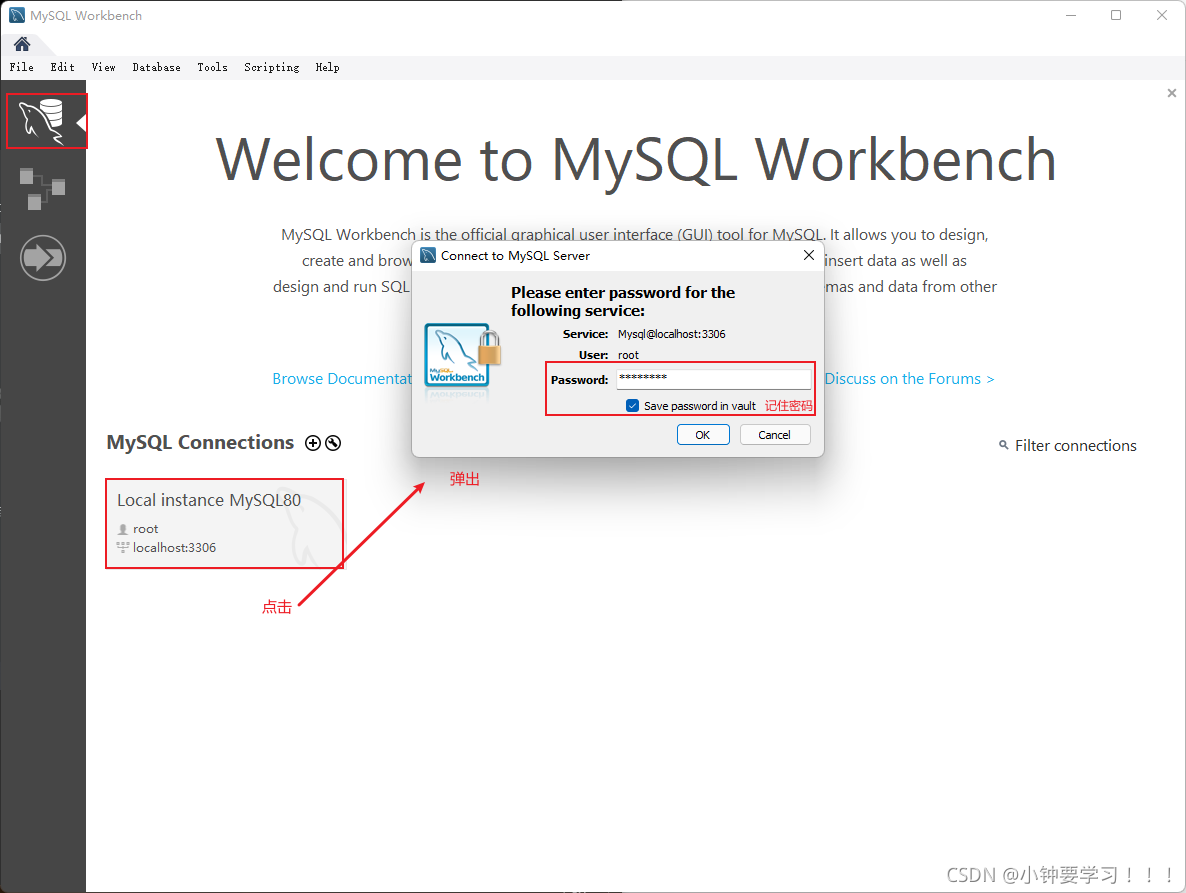Click into the Password input field
This screenshot has width=1186, height=893.
713,379
